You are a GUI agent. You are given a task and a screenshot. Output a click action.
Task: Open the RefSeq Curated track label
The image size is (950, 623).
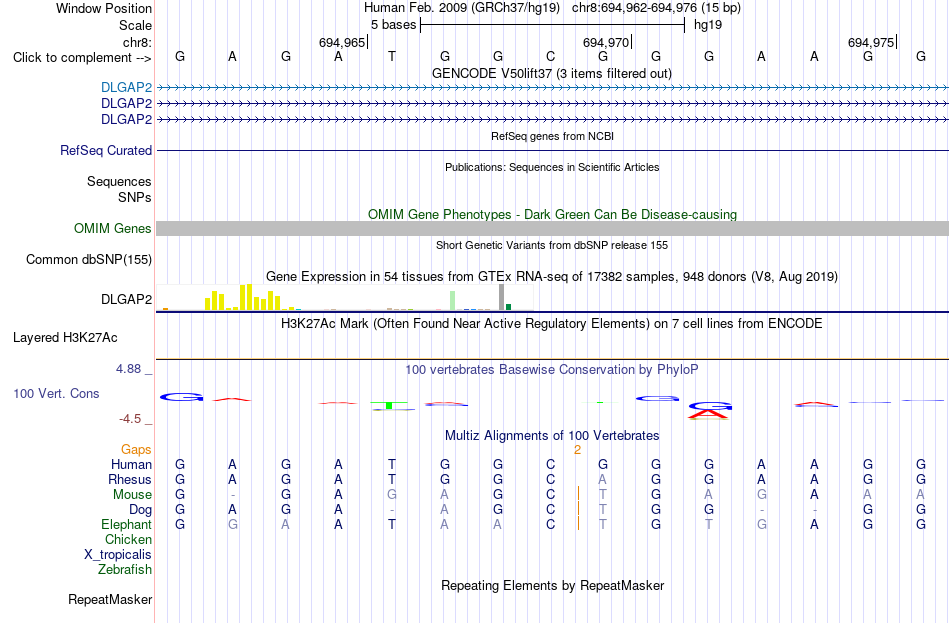[x=105, y=150]
